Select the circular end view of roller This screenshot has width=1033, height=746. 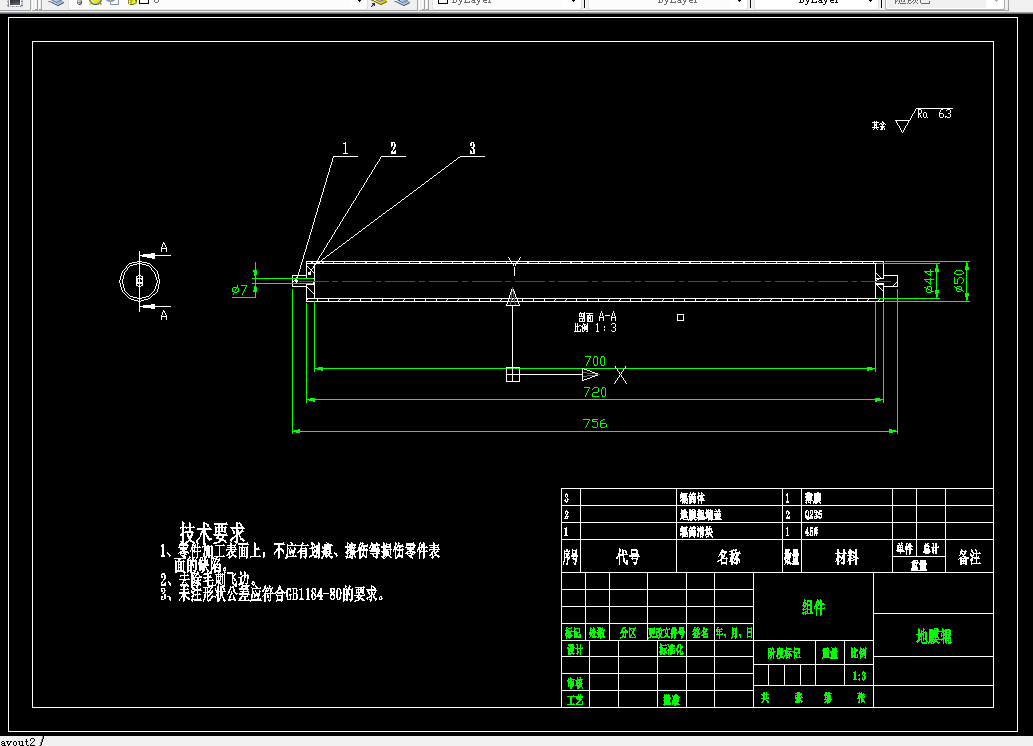coord(140,281)
